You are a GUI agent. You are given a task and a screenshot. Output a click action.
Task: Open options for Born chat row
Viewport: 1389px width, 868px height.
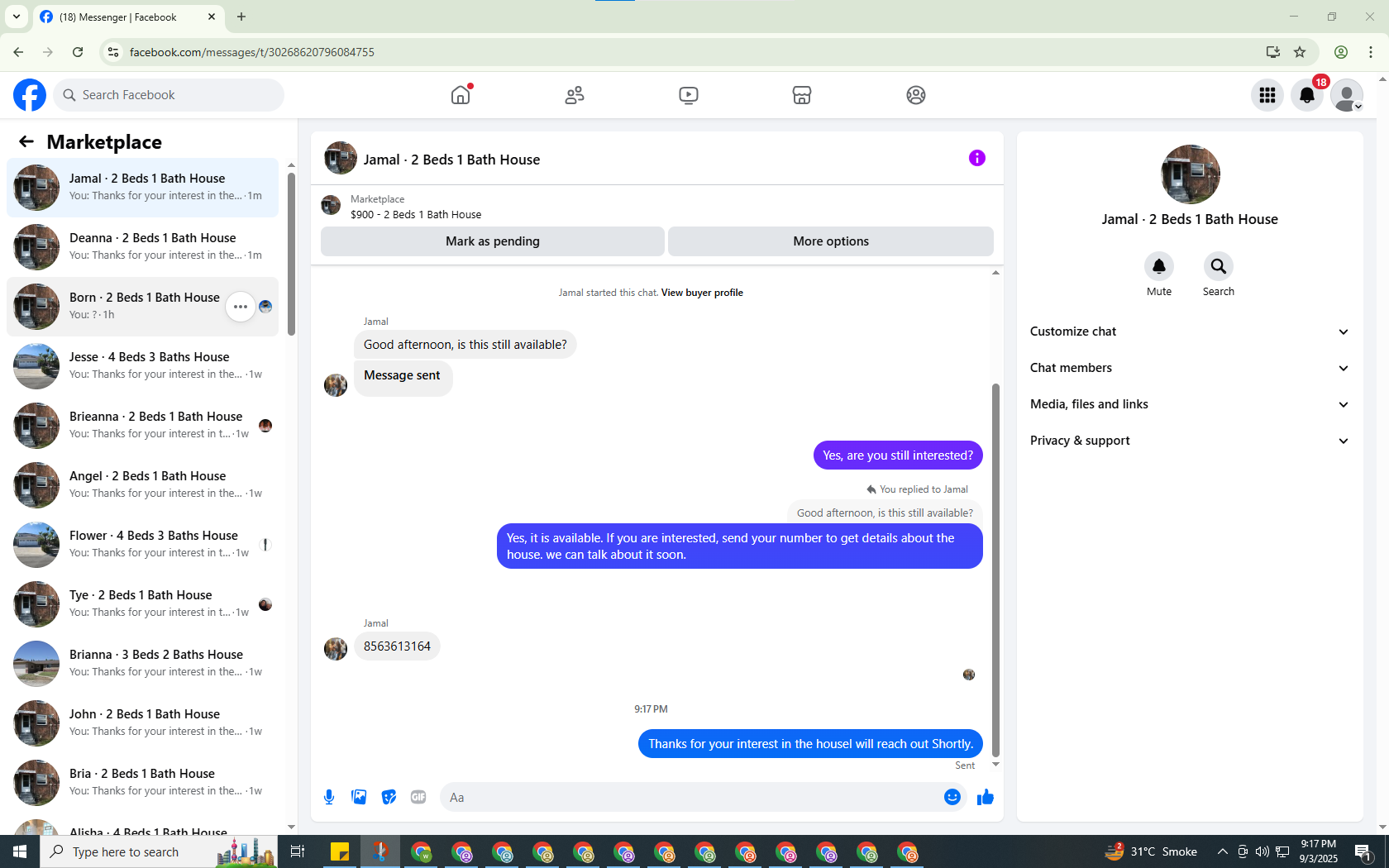click(241, 307)
